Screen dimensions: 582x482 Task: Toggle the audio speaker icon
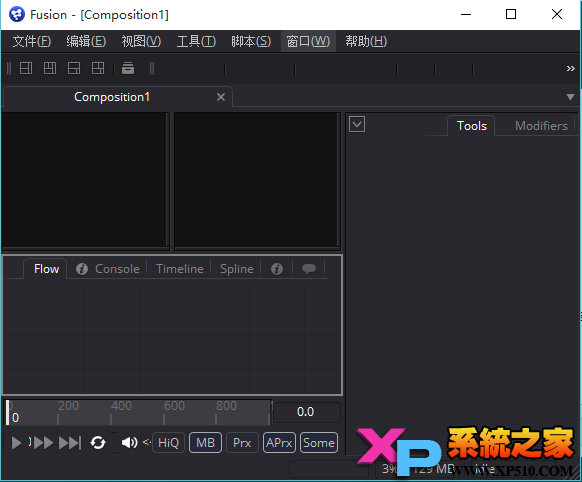click(x=129, y=443)
